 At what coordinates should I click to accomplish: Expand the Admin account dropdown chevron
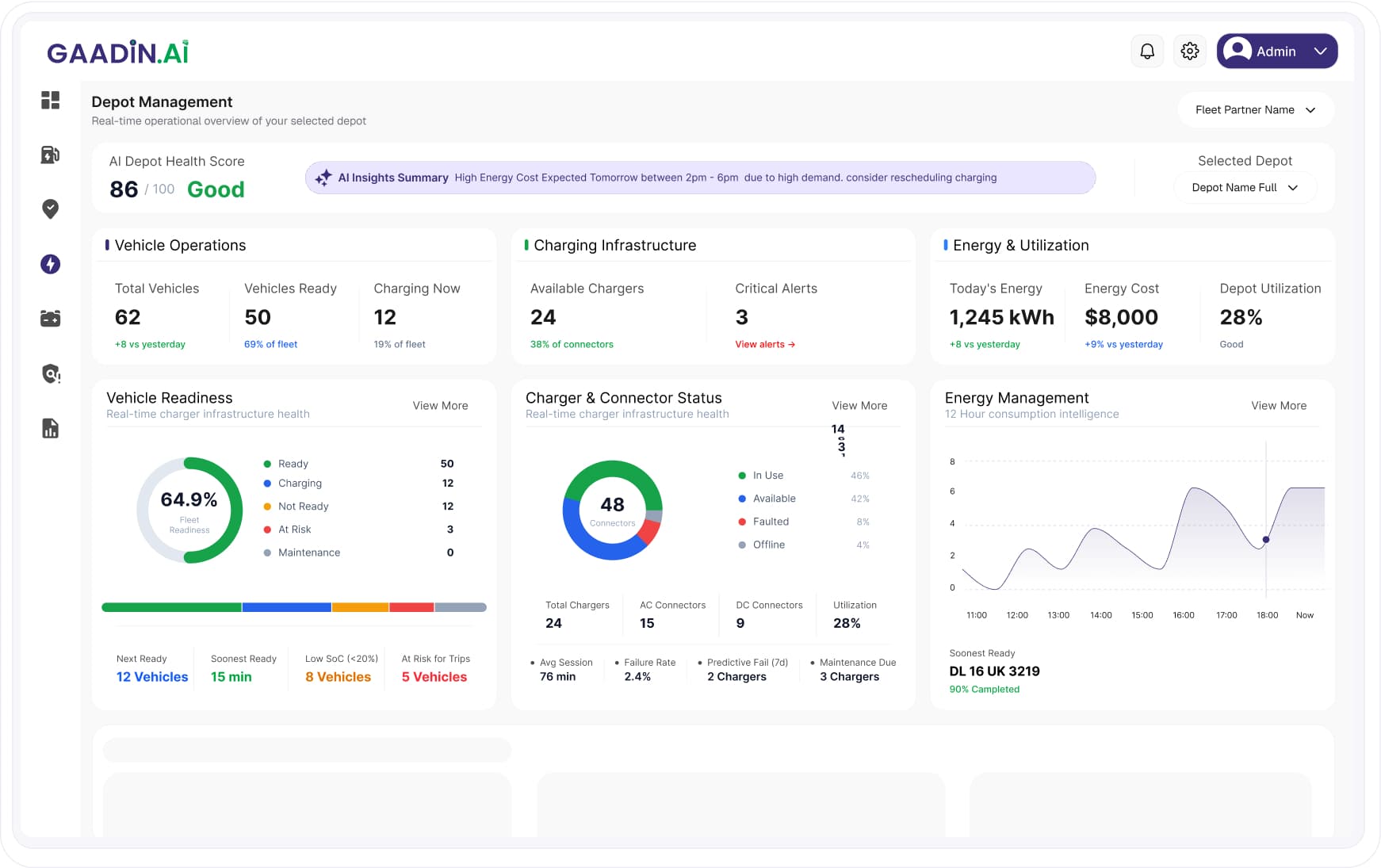[1320, 51]
